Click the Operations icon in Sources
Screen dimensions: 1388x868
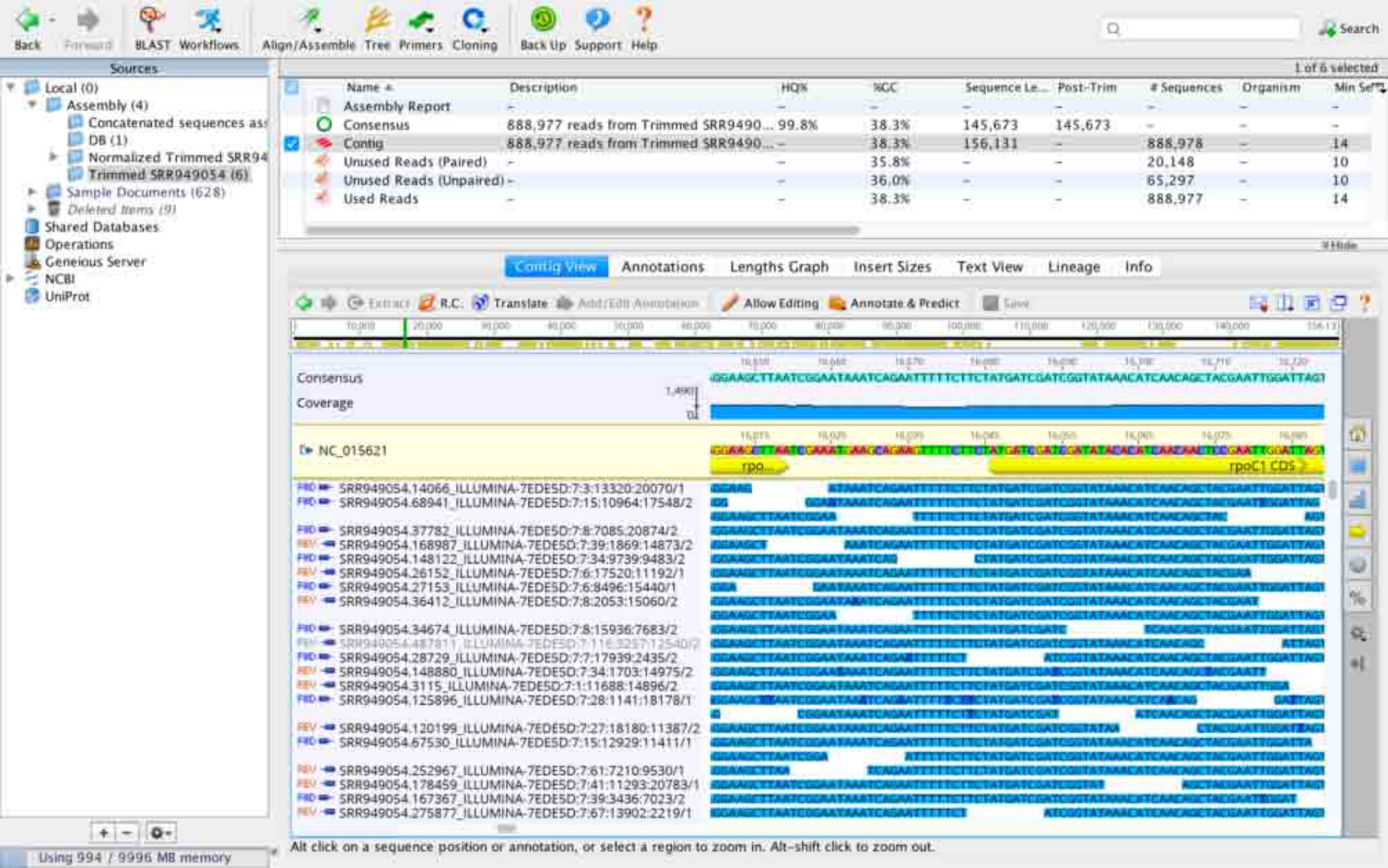tap(32, 244)
